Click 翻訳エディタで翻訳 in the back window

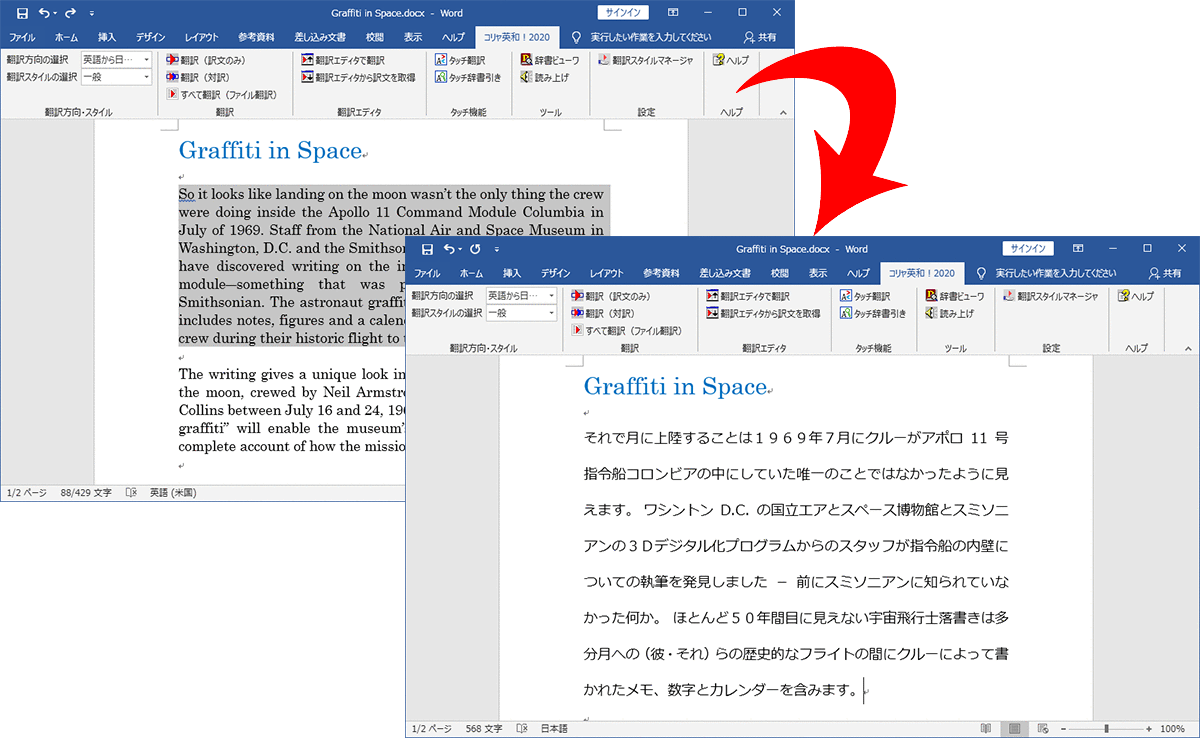pyautogui.click(x=343, y=60)
